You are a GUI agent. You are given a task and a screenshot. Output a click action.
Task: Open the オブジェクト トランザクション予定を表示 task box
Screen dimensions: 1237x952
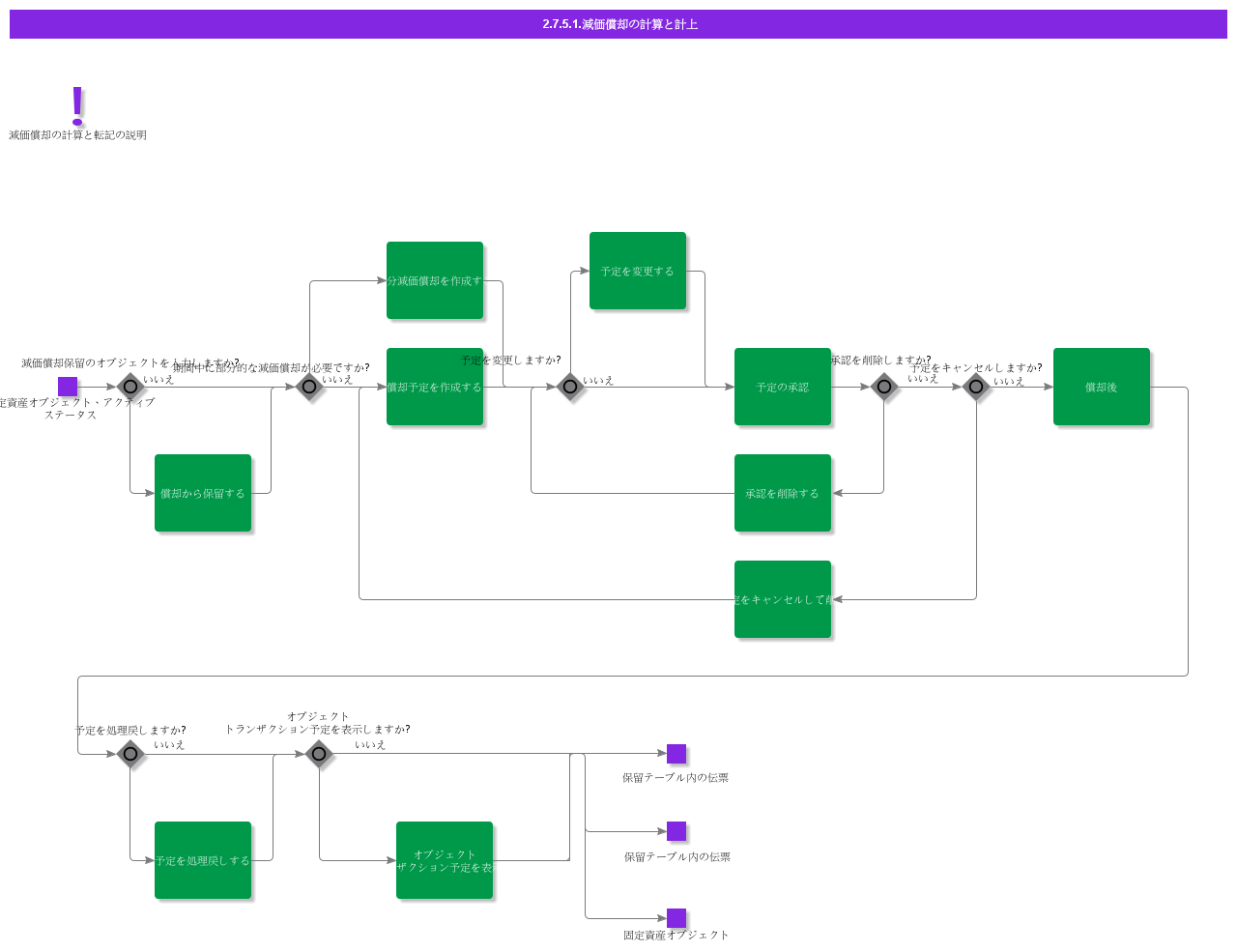tap(445, 860)
